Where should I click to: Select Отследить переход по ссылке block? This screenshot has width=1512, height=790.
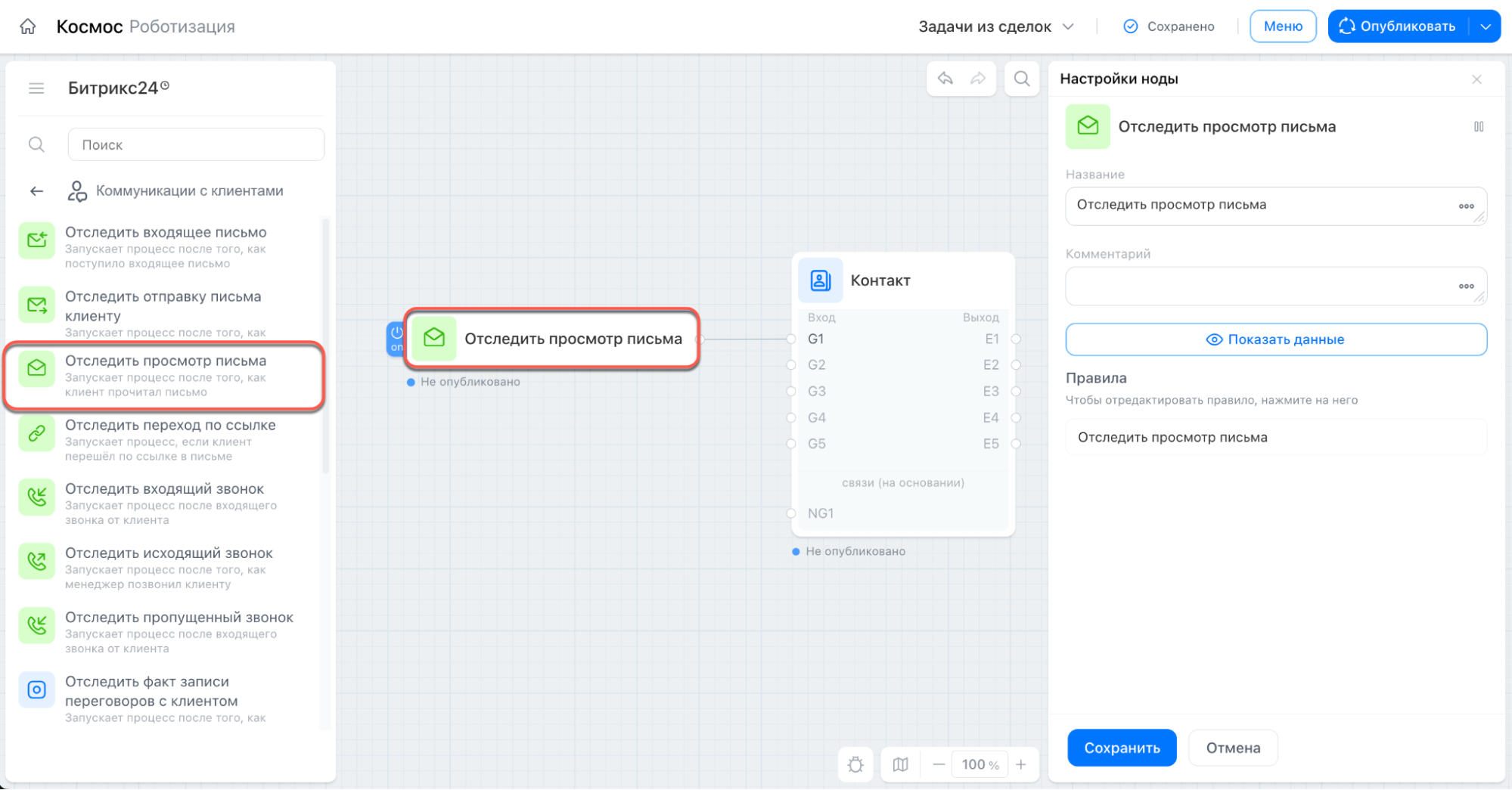coord(165,439)
